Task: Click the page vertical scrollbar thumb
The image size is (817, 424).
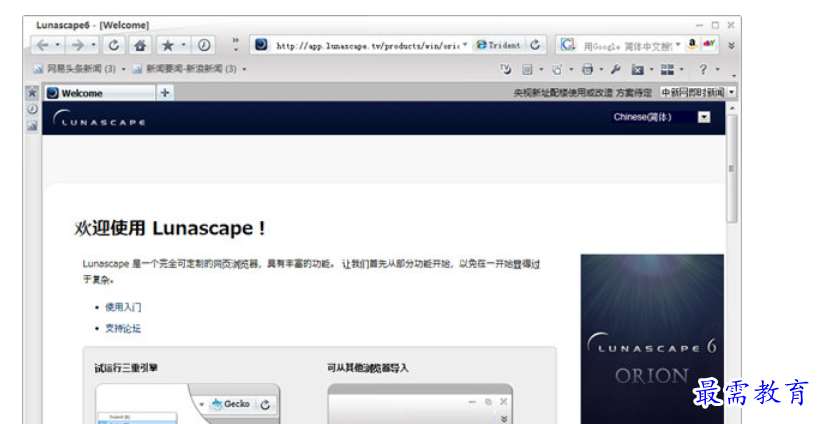Action: (x=732, y=169)
